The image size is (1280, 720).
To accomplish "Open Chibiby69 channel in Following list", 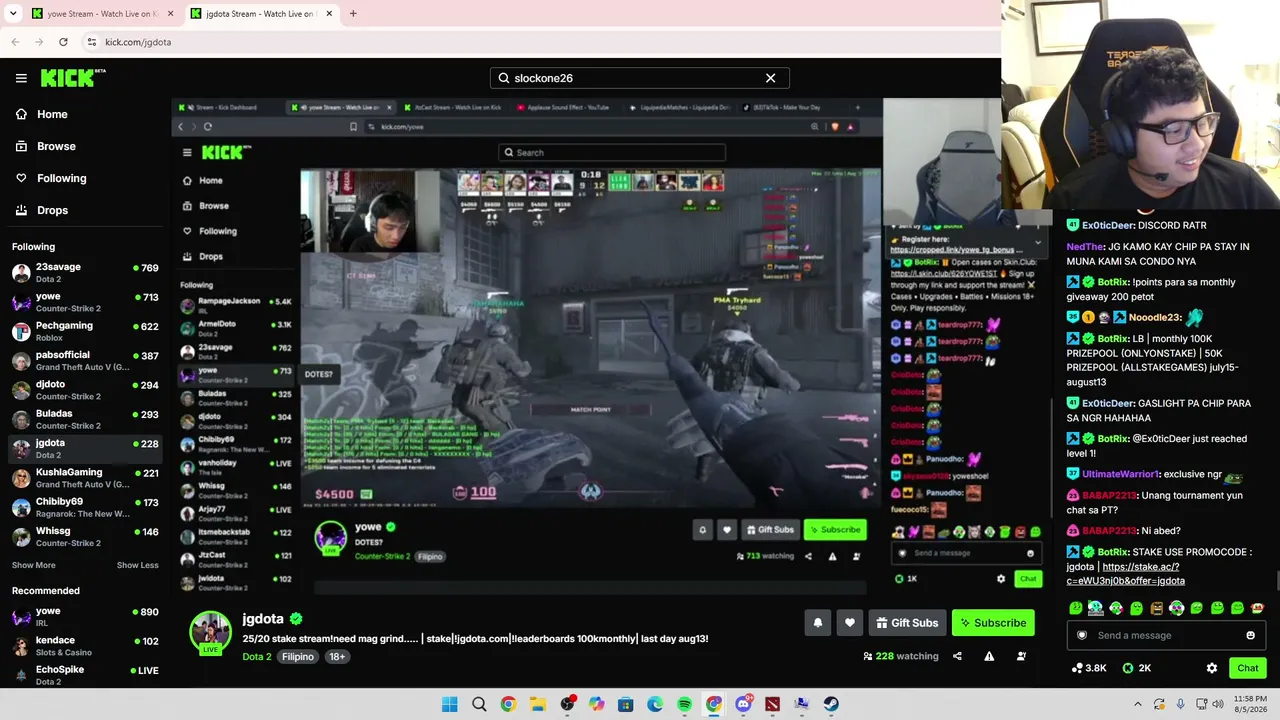I will point(85,507).
